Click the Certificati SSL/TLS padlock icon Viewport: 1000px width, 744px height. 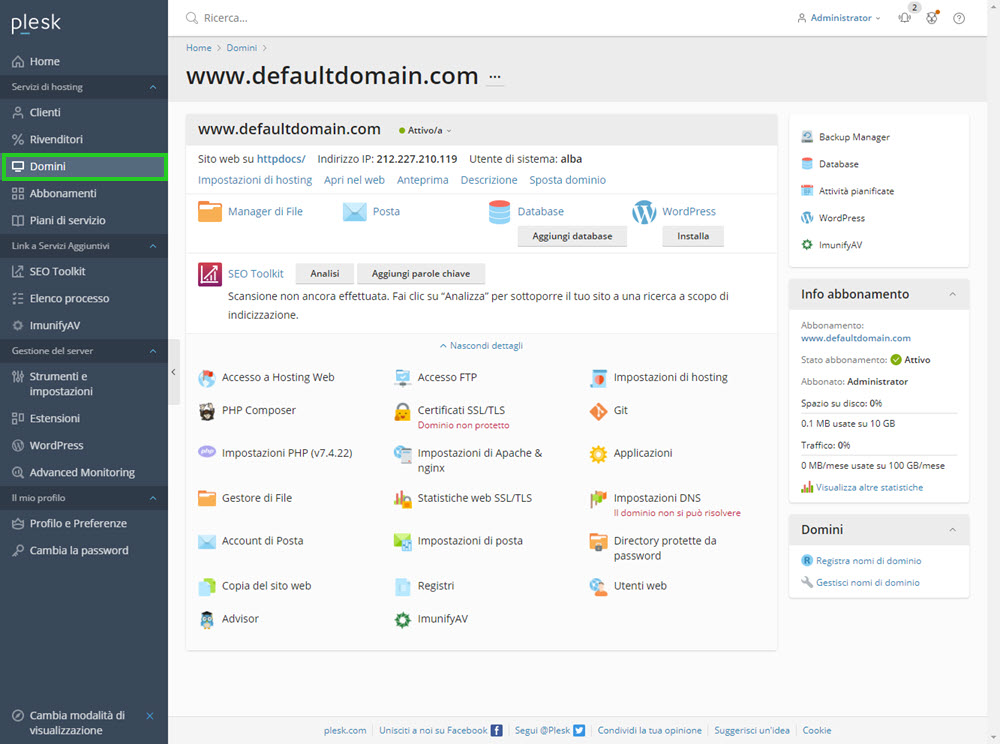(x=402, y=412)
